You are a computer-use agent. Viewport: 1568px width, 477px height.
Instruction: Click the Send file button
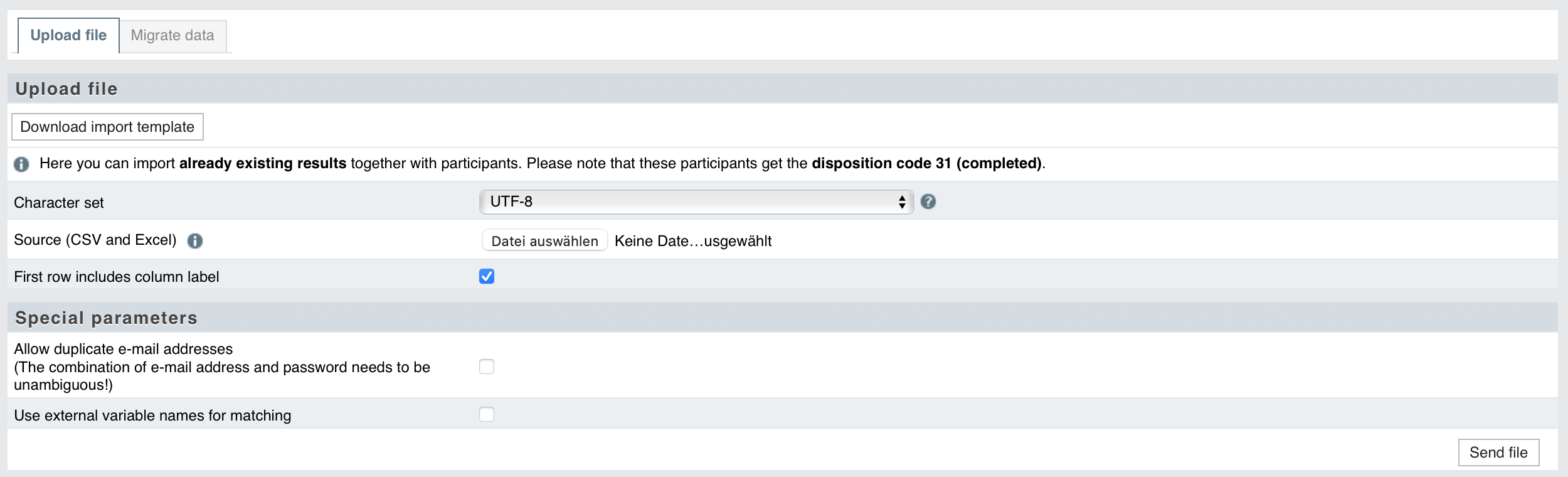coord(1498,453)
